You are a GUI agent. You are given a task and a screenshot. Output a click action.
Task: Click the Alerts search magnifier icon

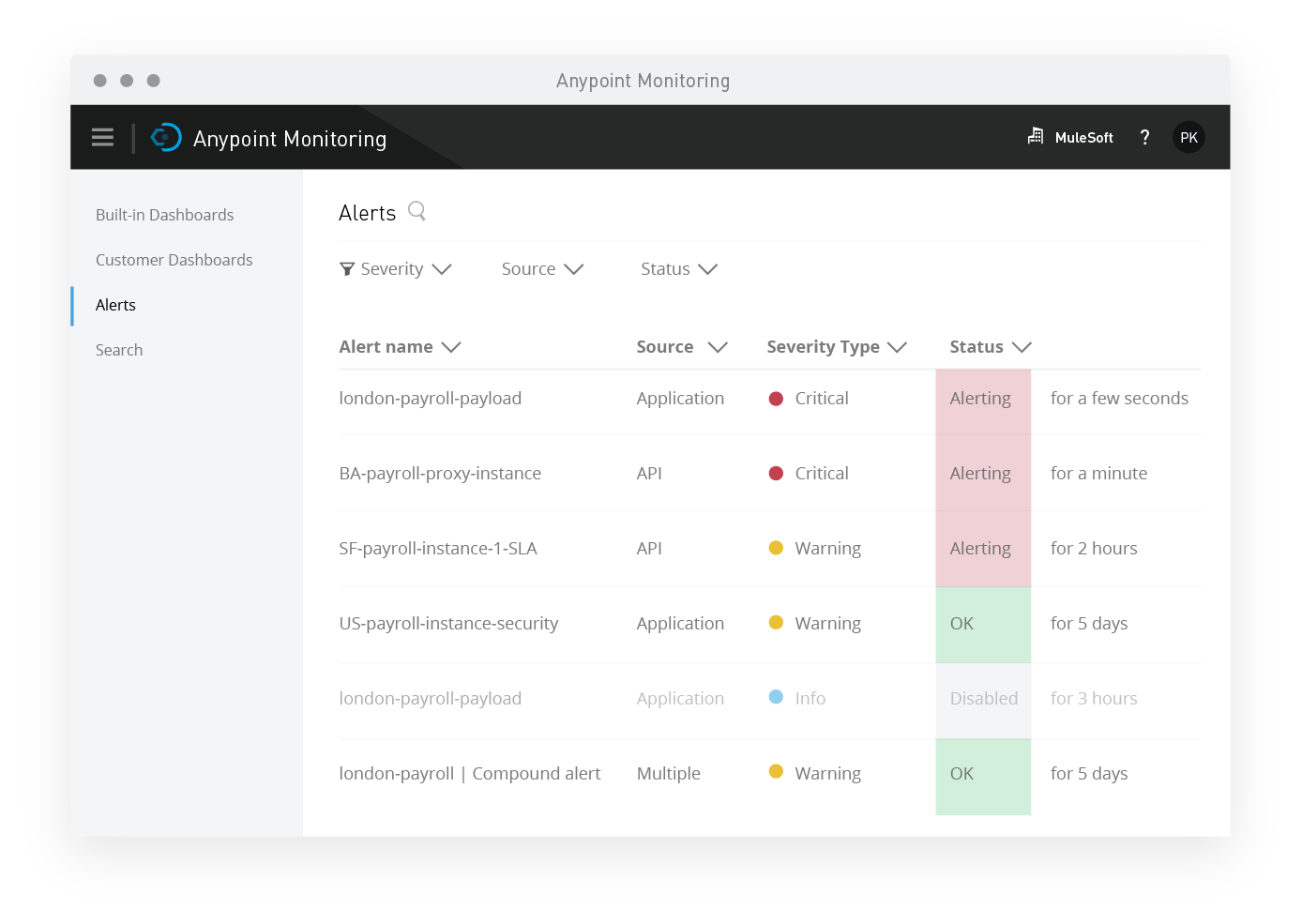tap(416, 212)
